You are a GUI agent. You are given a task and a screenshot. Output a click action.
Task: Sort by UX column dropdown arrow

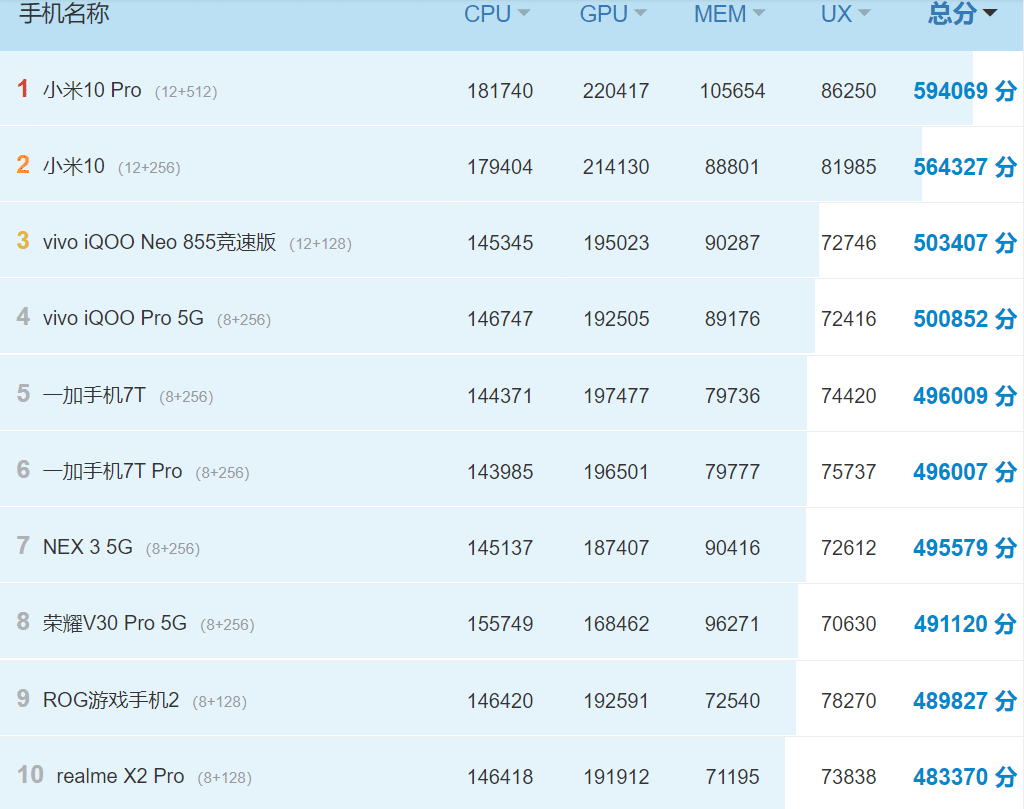864,13
